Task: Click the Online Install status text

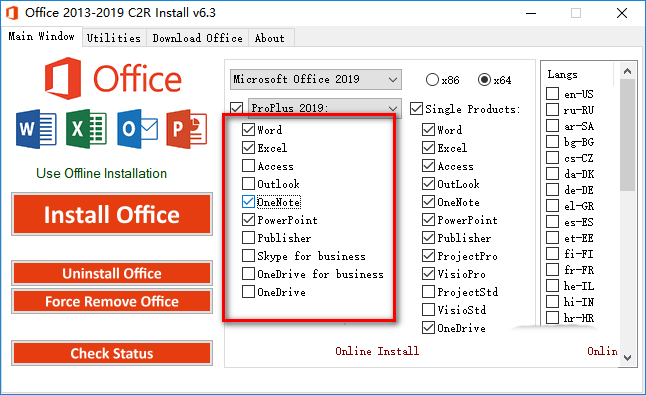Action: (377, 351)
